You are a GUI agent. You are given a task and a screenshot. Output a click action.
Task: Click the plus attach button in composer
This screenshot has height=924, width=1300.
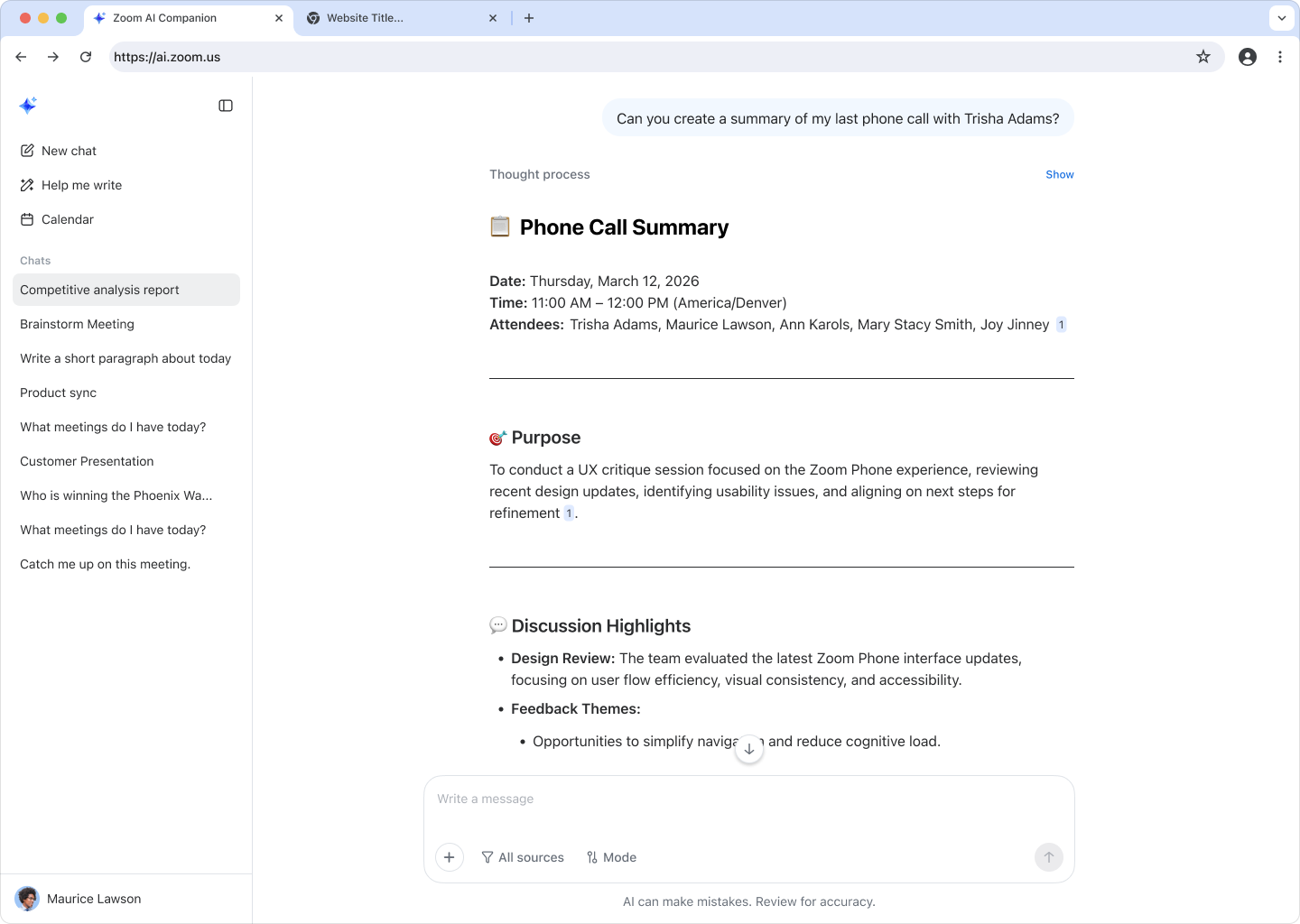coord(450,857)
